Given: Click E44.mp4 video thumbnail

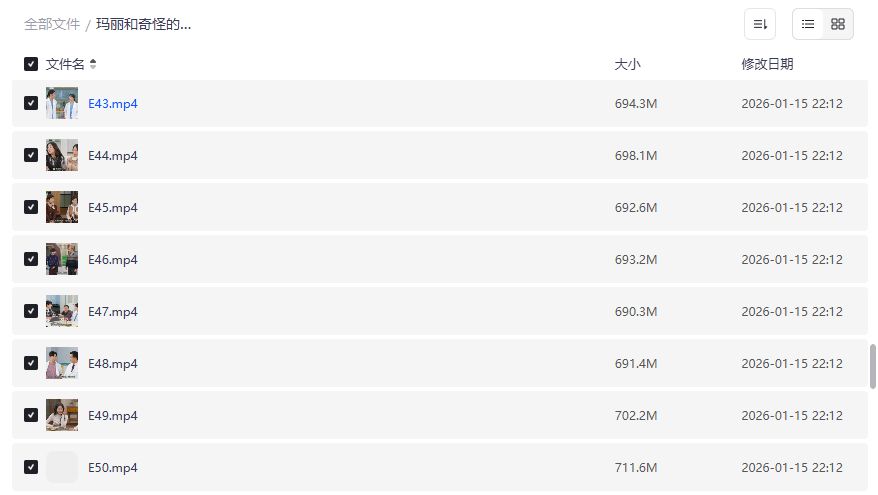Looking at the screenshot, I should (x=62, y=155).
